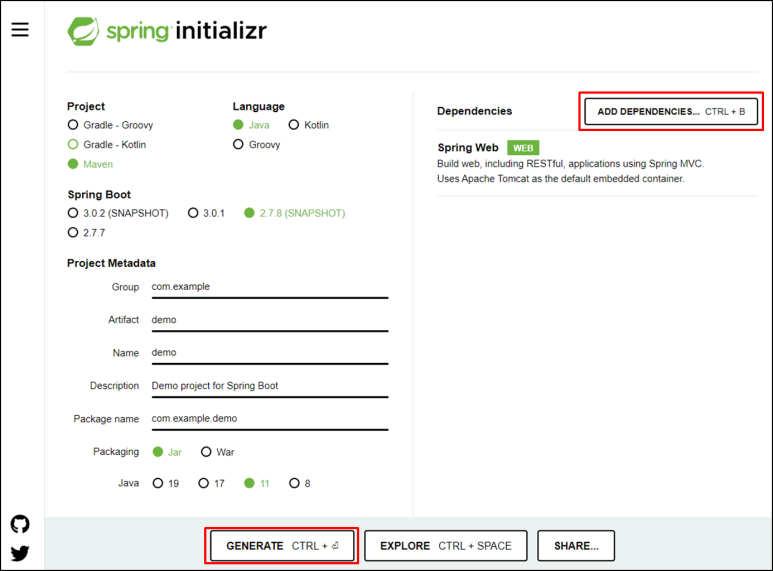
Task: Select Spring Boot 3.0.2 (SNAPSHOT)
Action: (x=118, y=213)
